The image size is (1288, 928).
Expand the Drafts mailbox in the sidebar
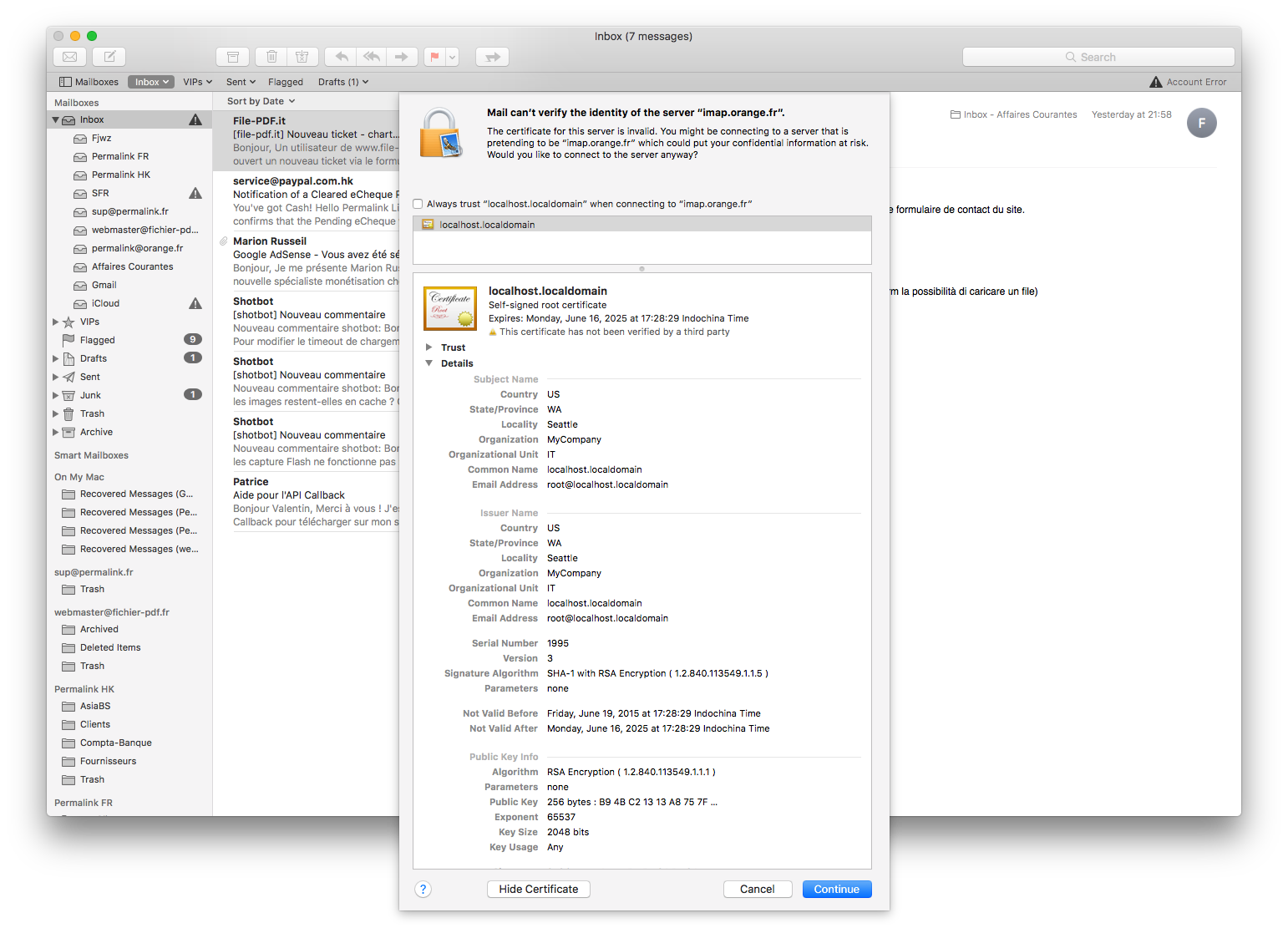[x=56, y=358]
